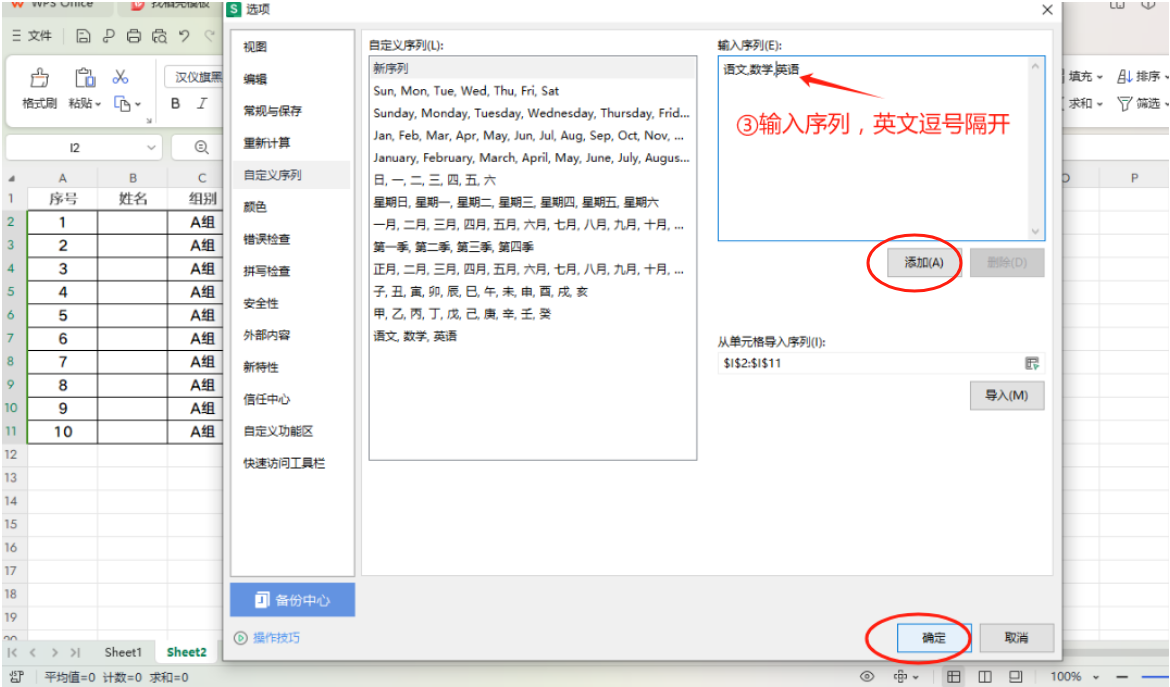Switch to the Sheet2 tab
This screenshot has width=1170, height=687.
(187, 652)
